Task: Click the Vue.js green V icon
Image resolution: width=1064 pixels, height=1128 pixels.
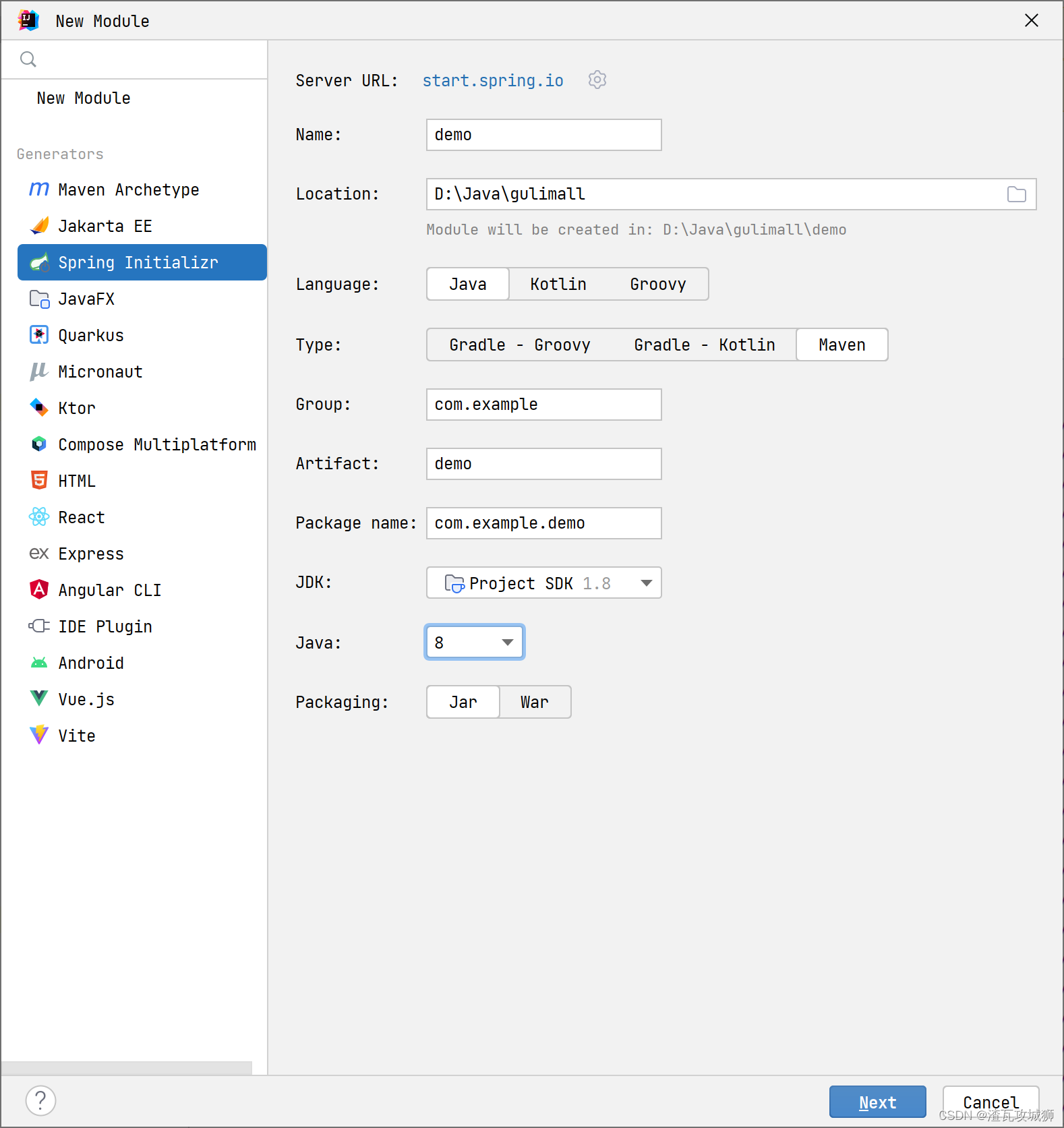Action: [39, 699]
